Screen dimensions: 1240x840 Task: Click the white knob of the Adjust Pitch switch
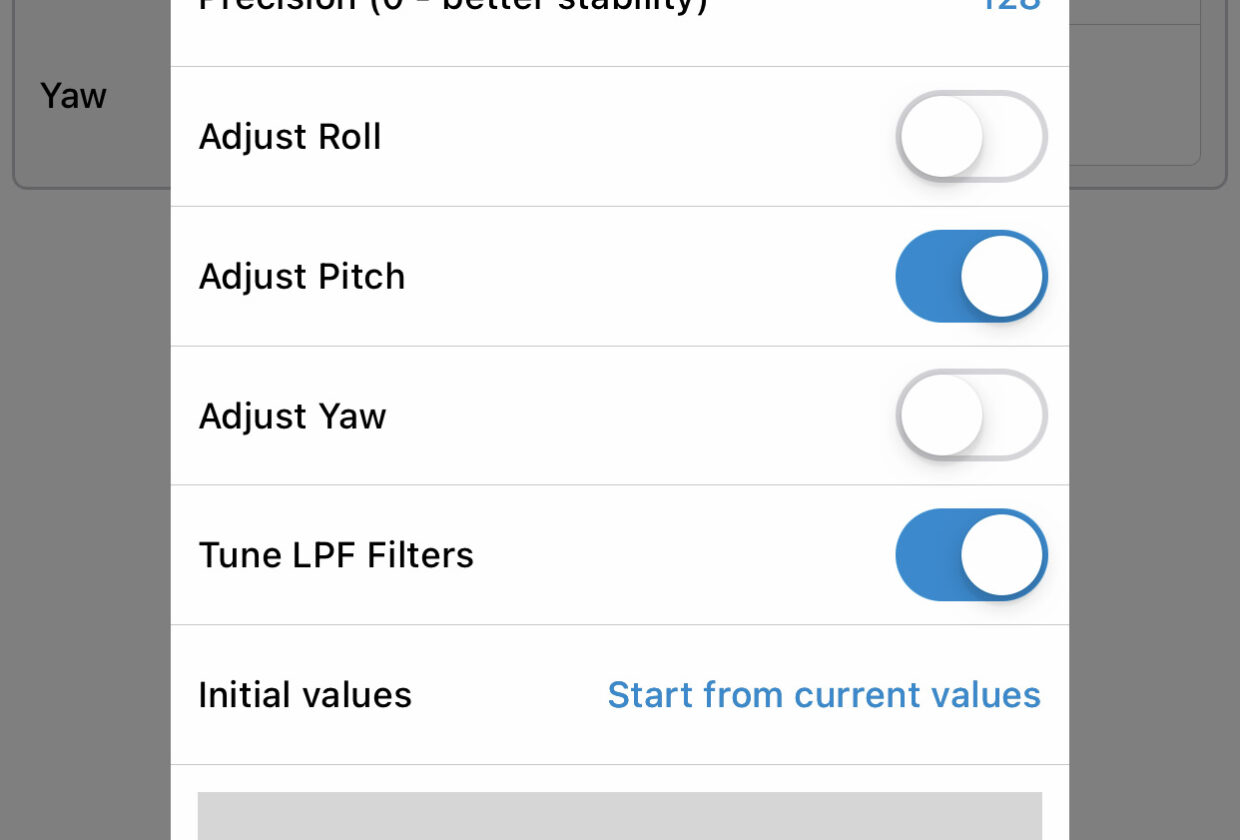[1002, 277]
